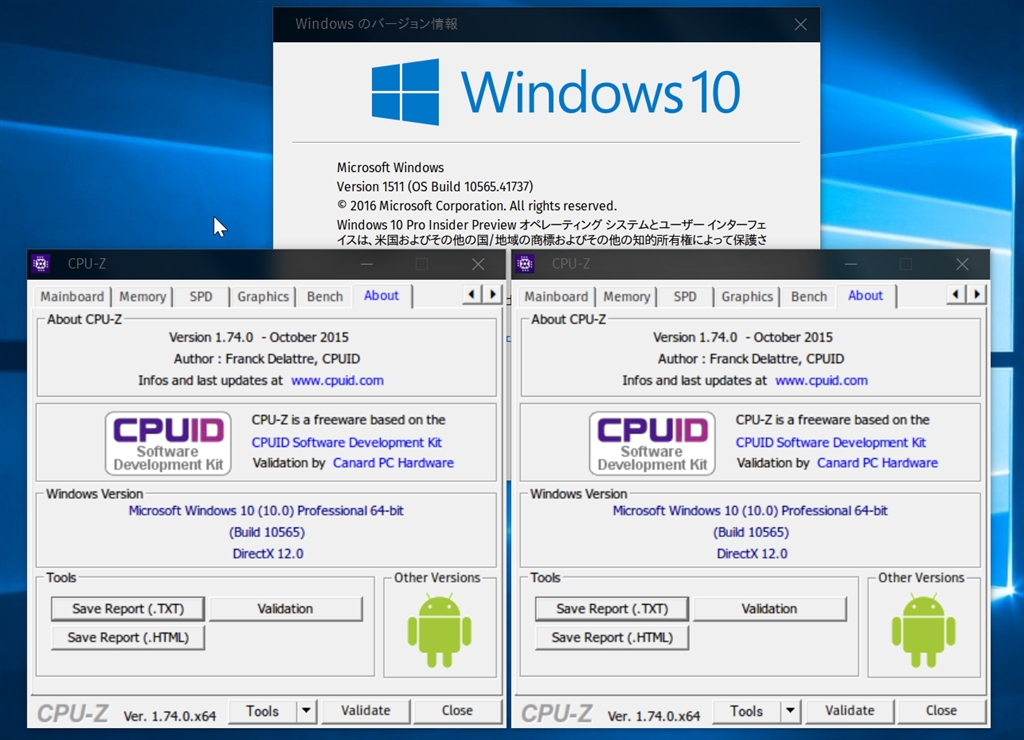
Task: Click 'Ver. 1.74.0.x64' label in right CPU-Z
Action: tap(654, 716)
